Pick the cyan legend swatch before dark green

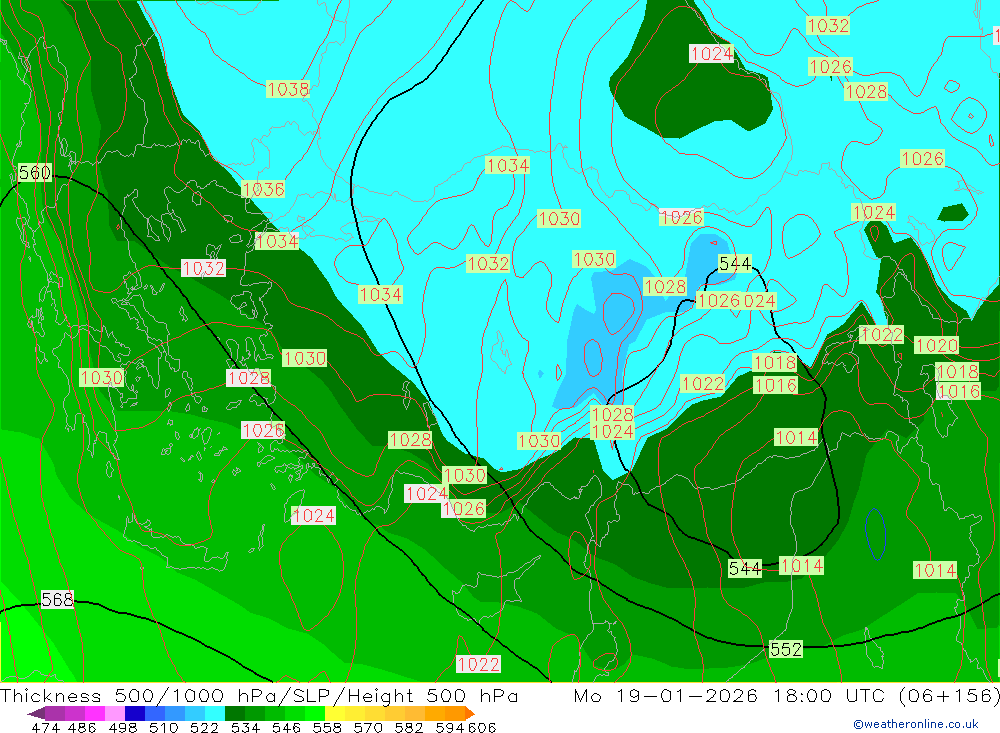(215, 713)
